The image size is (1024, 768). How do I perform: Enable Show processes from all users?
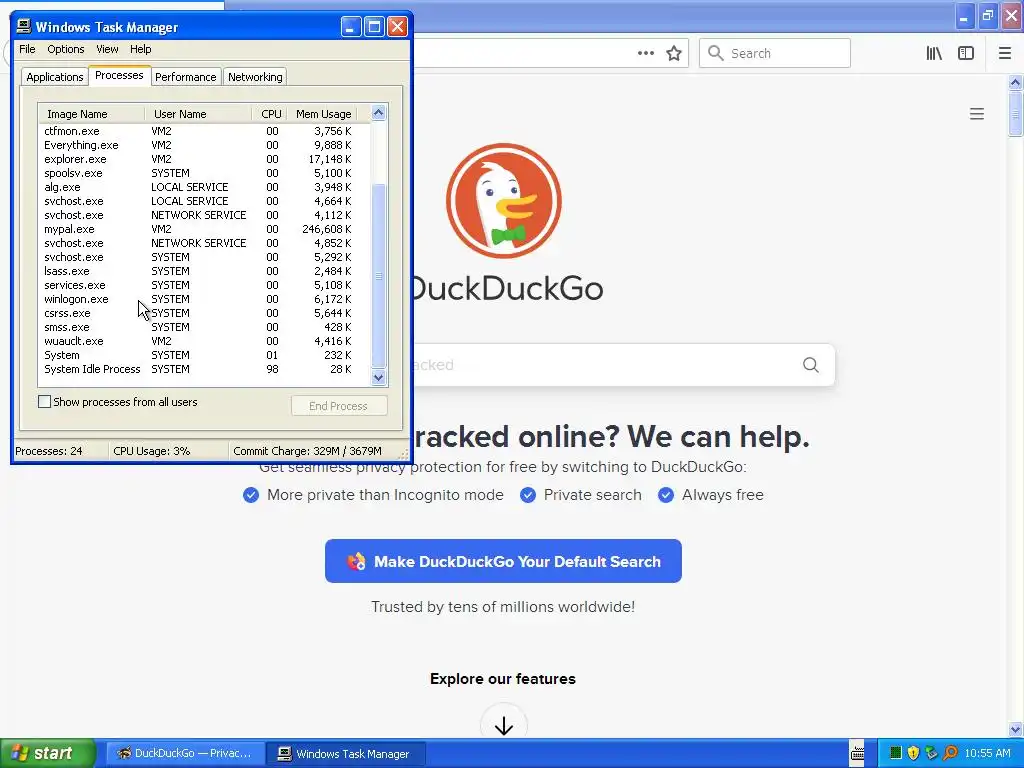(x=44, y=402)
